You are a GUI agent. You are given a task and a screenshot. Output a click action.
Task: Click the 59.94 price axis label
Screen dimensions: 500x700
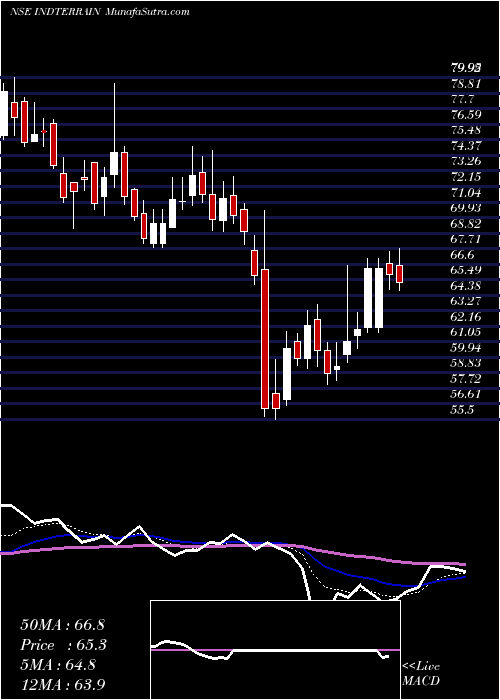click(x=464, y=348)
